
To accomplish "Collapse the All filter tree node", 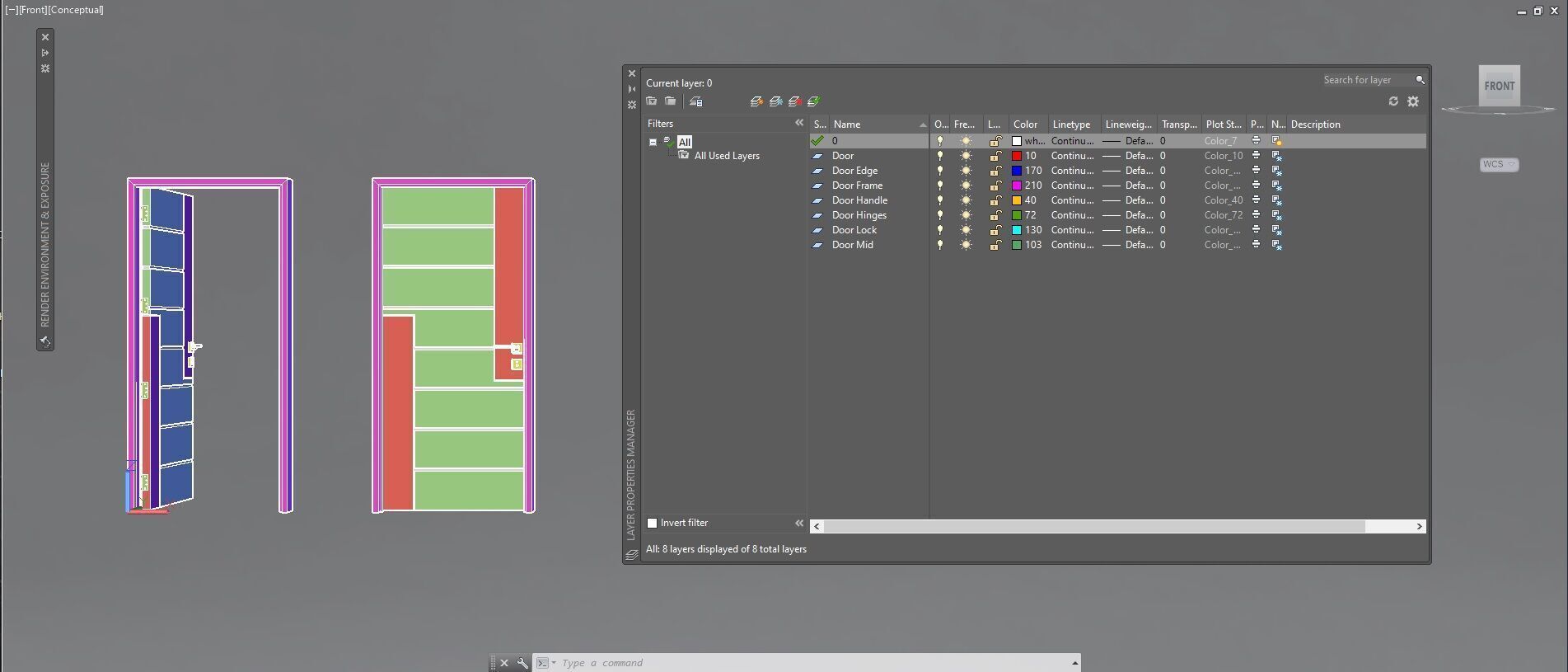I will point(653,142).
